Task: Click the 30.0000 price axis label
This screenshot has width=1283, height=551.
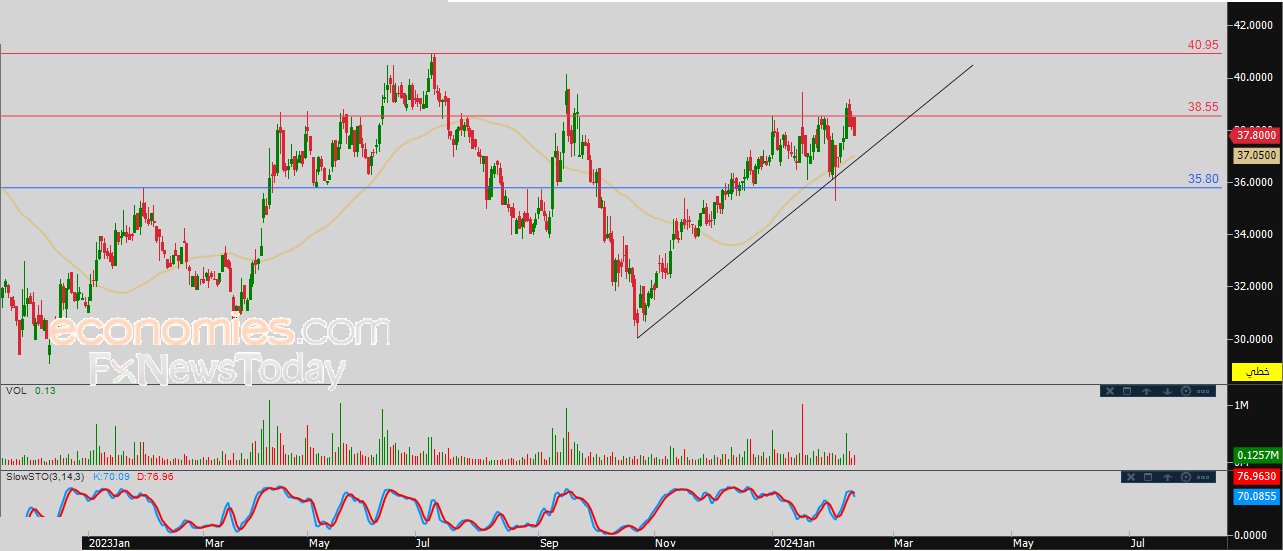Action: coord(1254,339)
